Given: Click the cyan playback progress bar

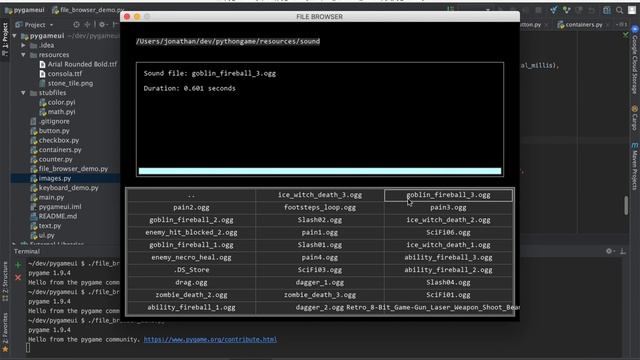Looking at the screenshot, I should [x=320, y=171].
